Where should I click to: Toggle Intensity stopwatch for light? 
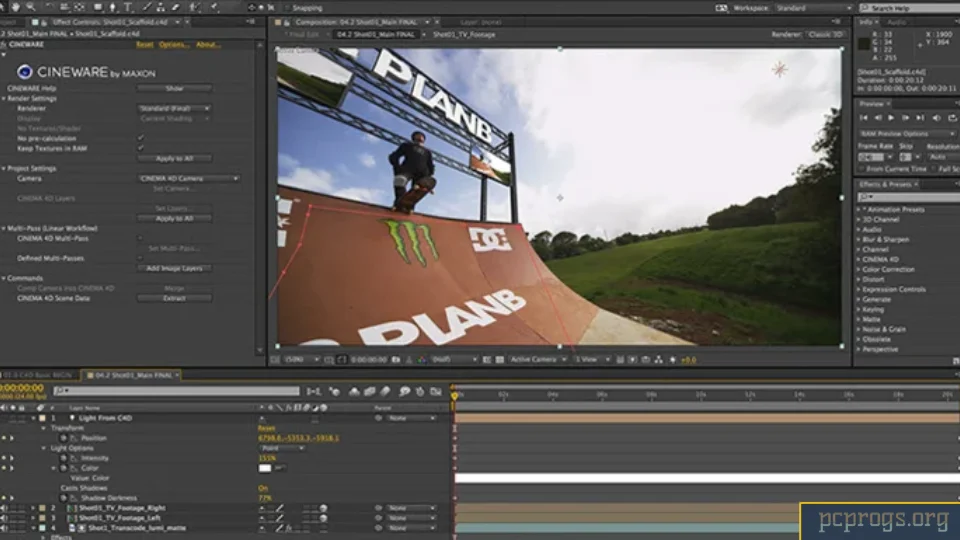click(63, 458)
